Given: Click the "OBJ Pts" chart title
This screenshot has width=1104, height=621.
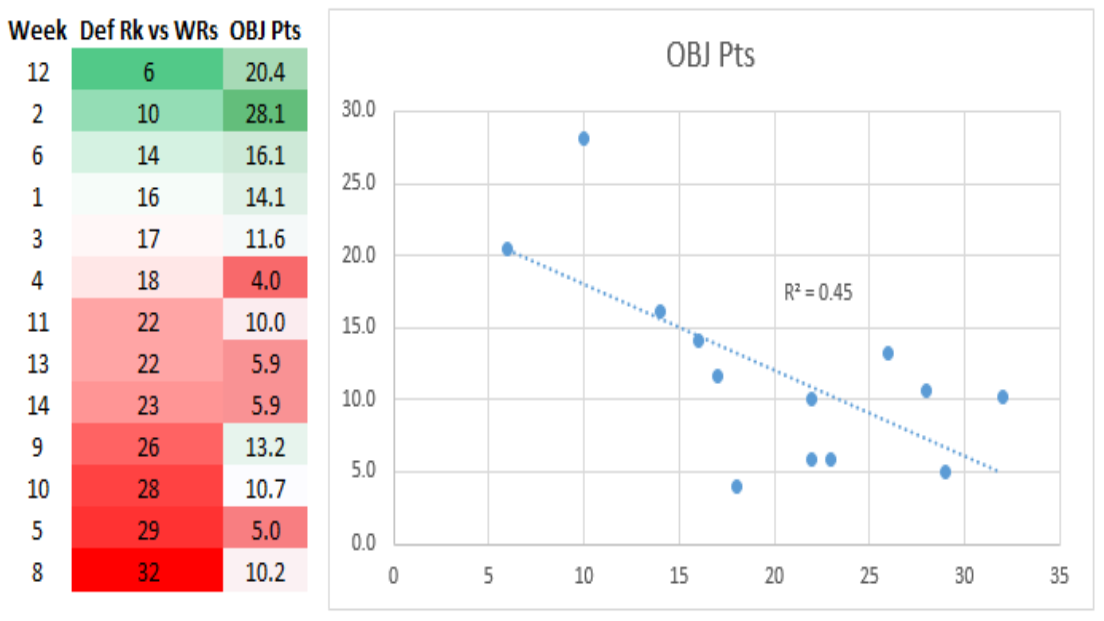Looking at the screenshot, I should [710, 55].
